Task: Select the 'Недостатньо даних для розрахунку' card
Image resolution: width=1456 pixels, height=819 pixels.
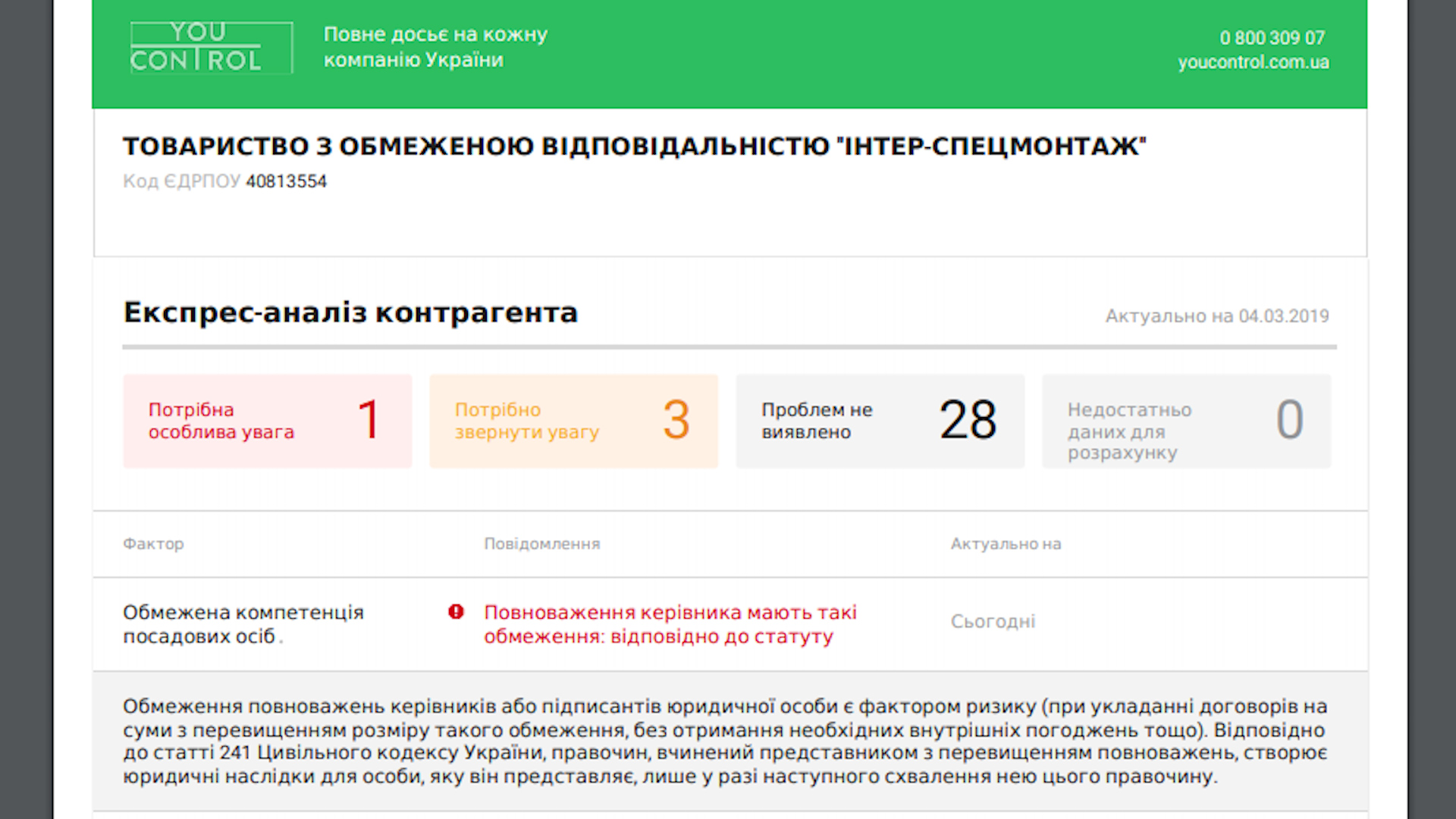Action: pyautogui.click(x=1187, y=421)
